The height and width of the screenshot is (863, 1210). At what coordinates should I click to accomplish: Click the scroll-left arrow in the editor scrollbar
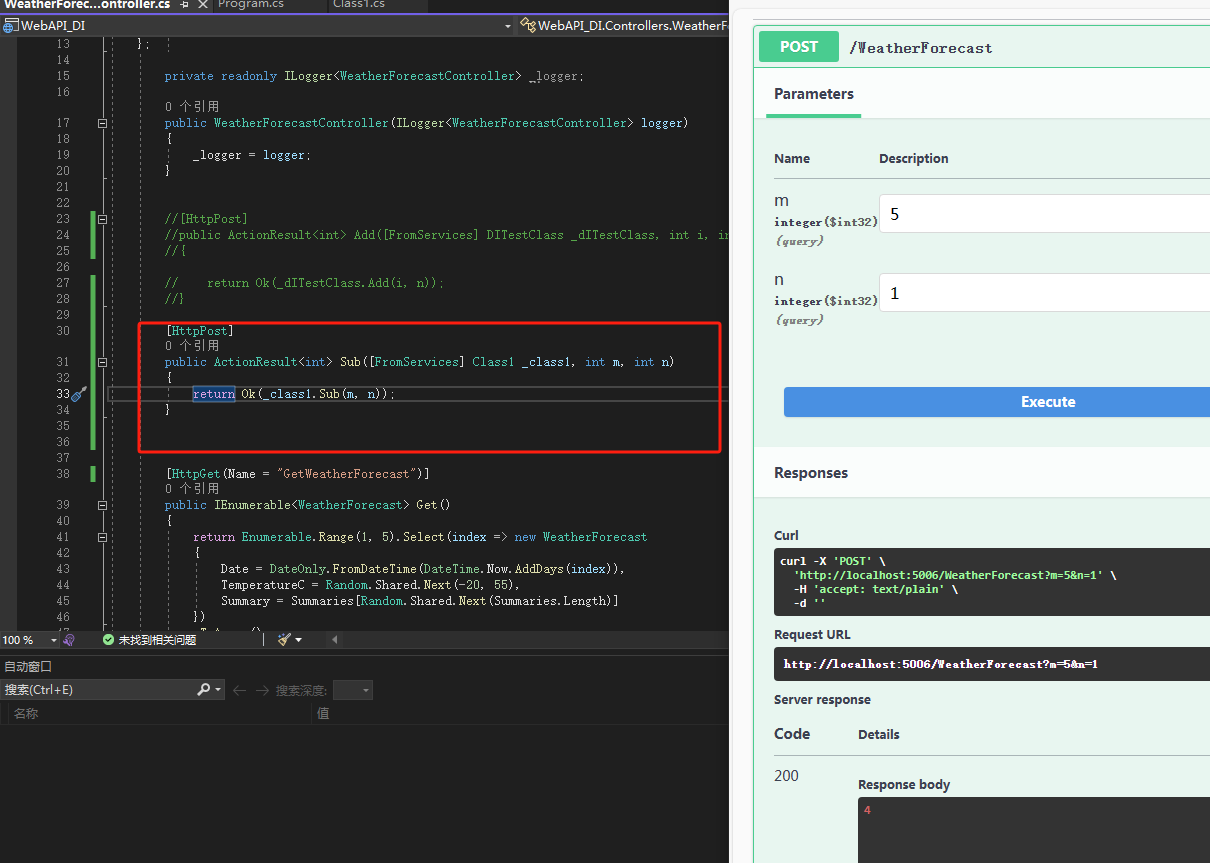(334, 639)
